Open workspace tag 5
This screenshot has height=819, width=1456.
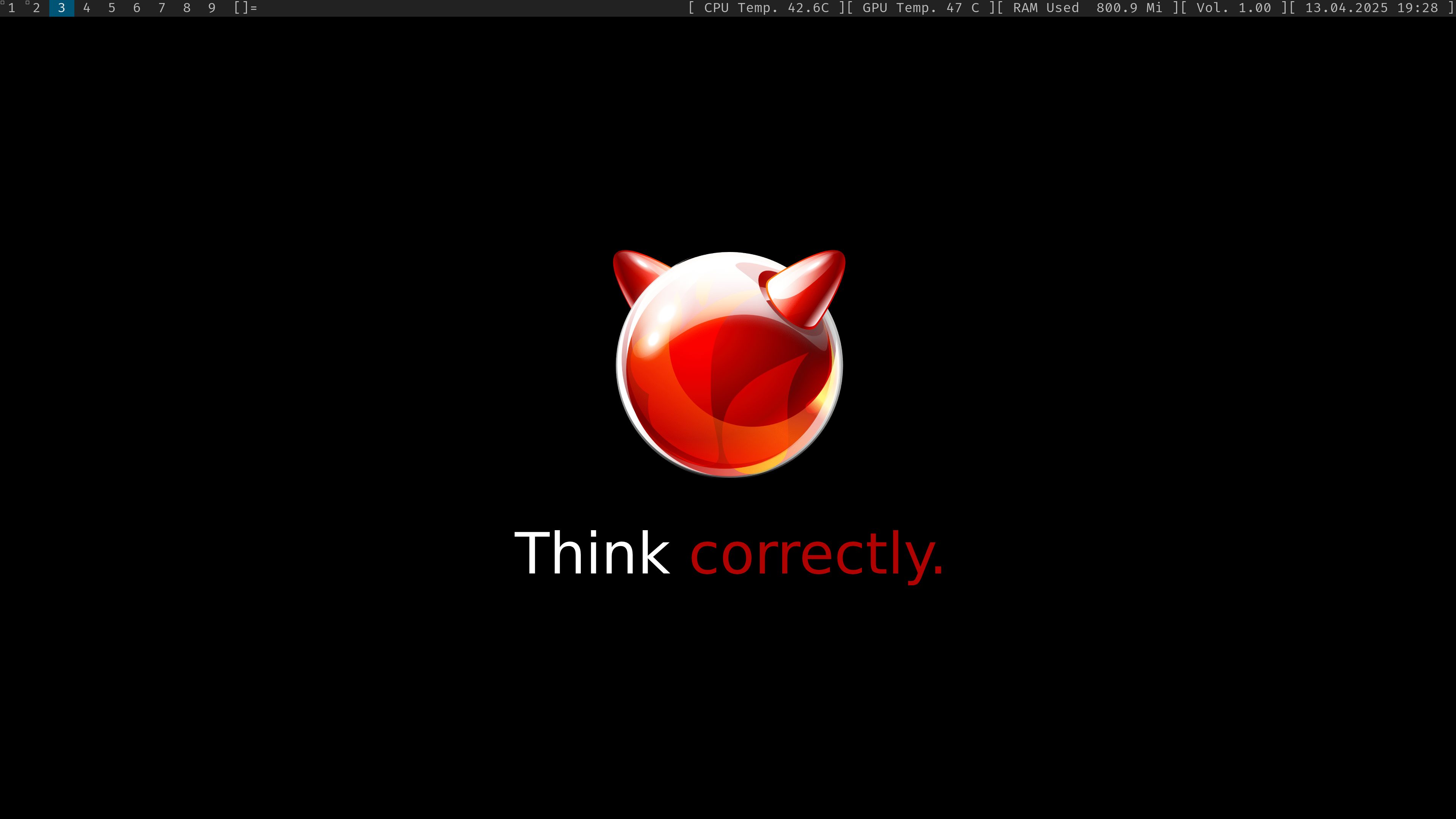pyautogui.click(x=112, y=8)
